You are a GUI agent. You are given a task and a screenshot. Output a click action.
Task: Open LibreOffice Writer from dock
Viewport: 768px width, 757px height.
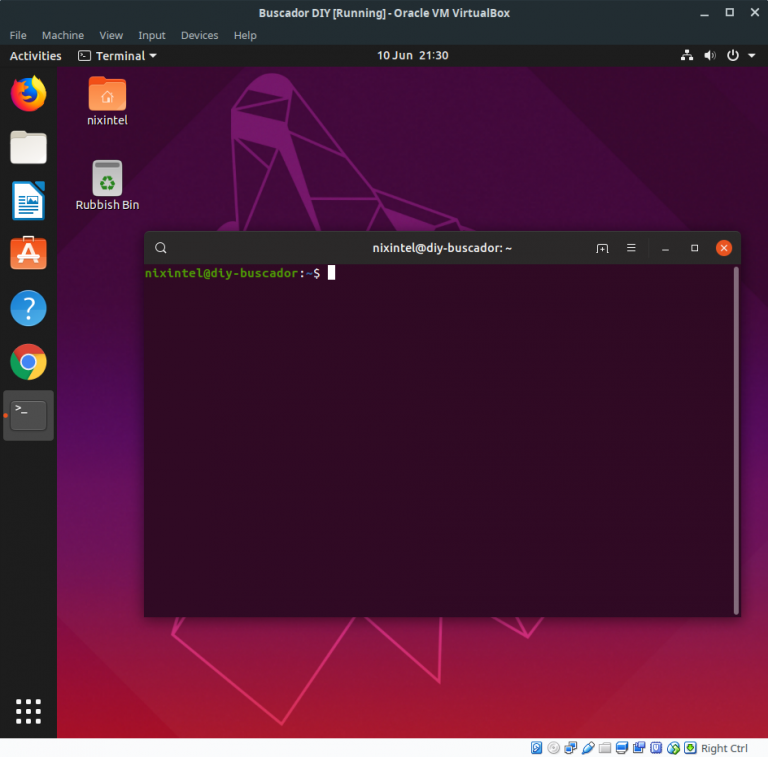[28, 201]
